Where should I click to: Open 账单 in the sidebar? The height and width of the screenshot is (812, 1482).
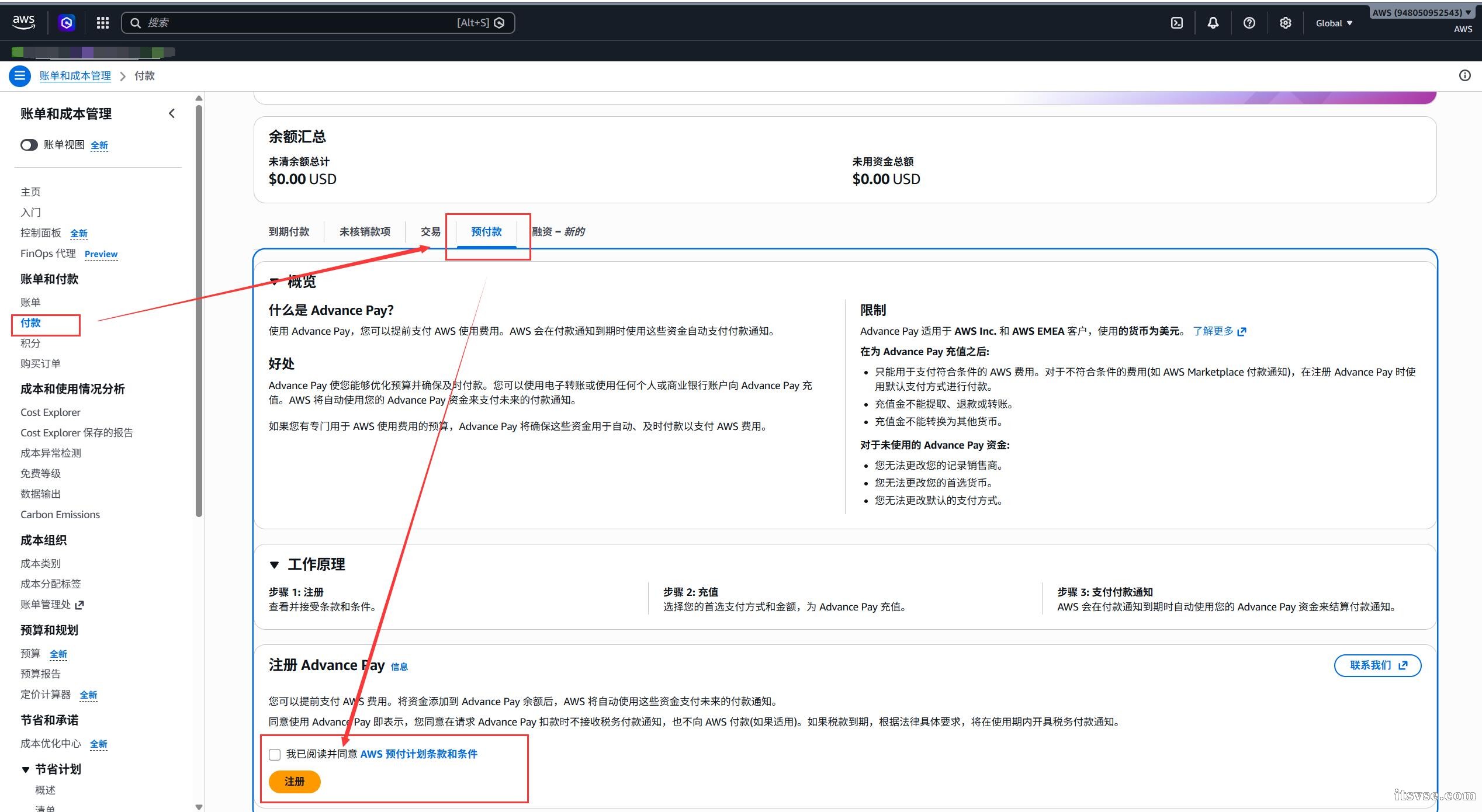pyautogui.click(x=31, y=302)
